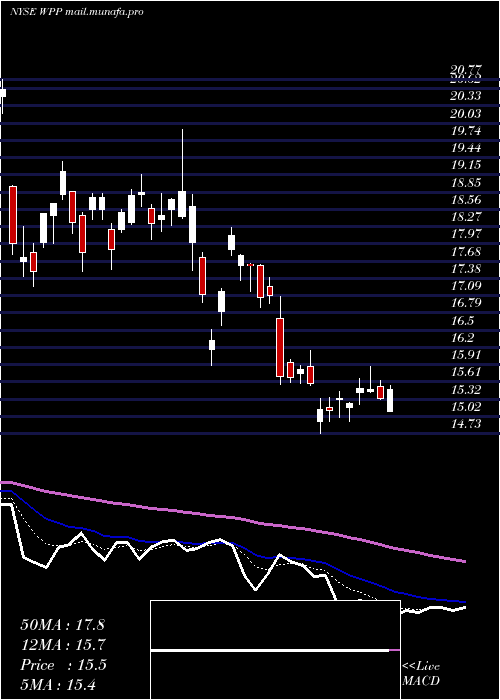Image resolution: width=500 pixels, height=700 pixels.
Task: Click the large red candlestick dropping to 15.61
Action: tap(280, 346)
